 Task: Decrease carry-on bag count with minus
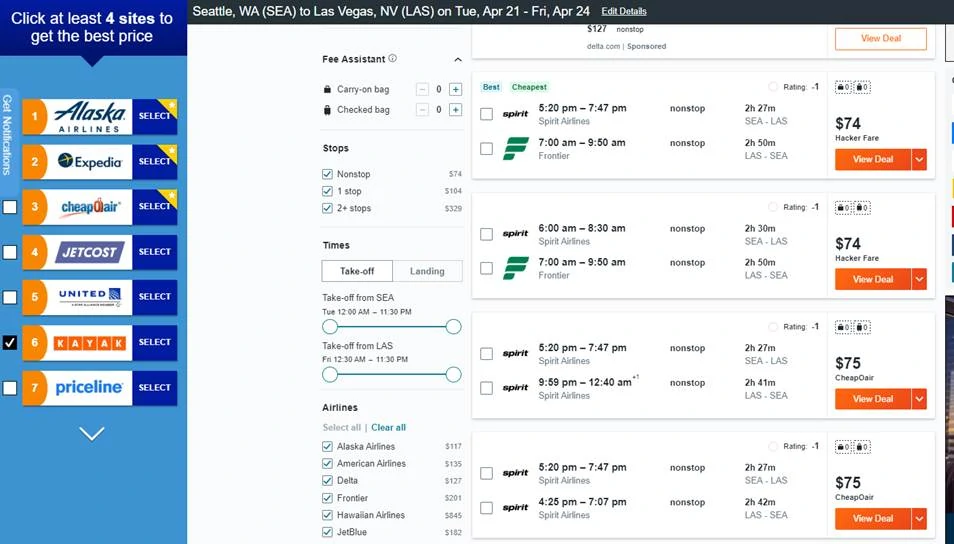click(x=422, y=89)
